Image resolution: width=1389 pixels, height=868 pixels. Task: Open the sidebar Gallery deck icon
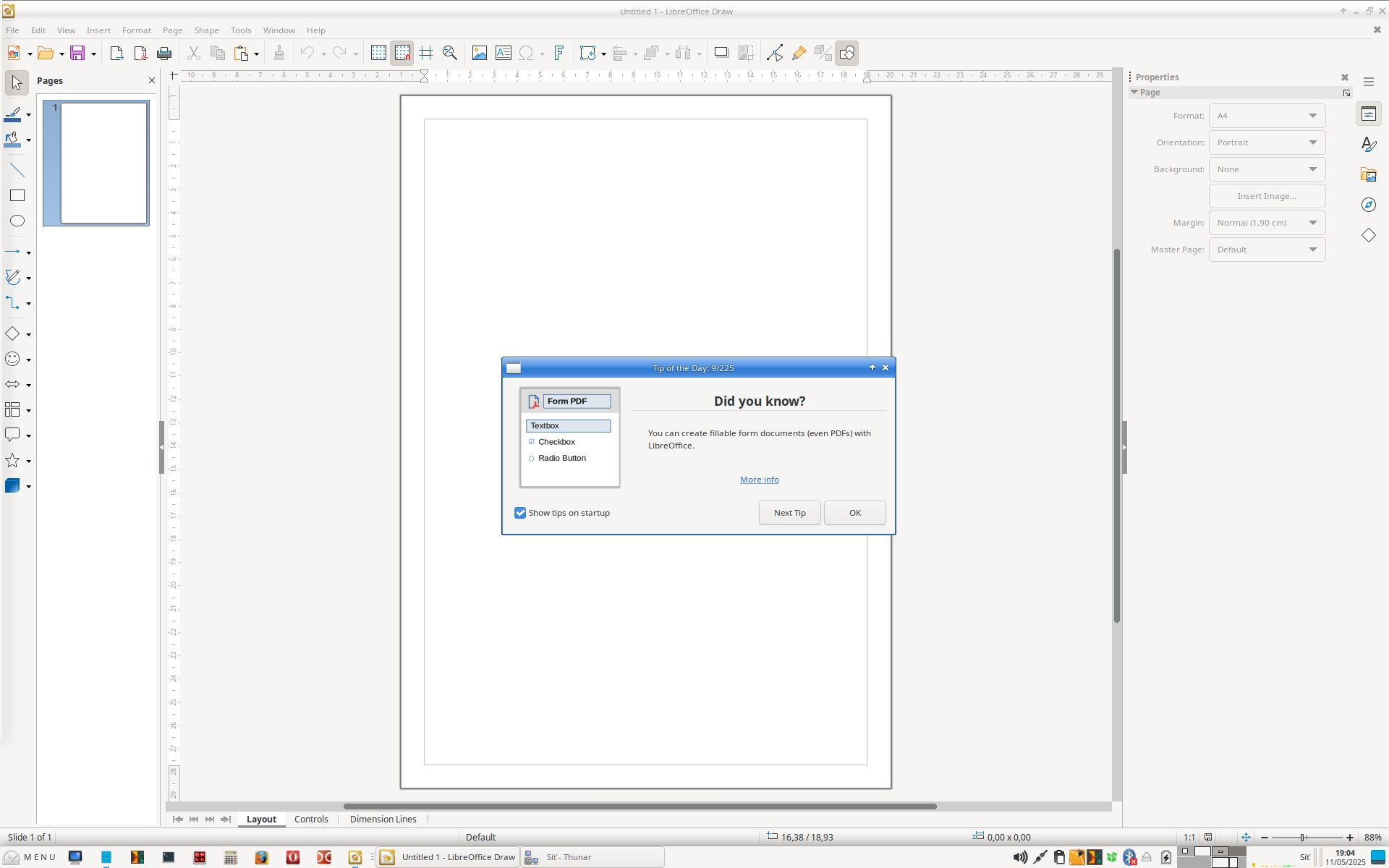click(1369, 174)
